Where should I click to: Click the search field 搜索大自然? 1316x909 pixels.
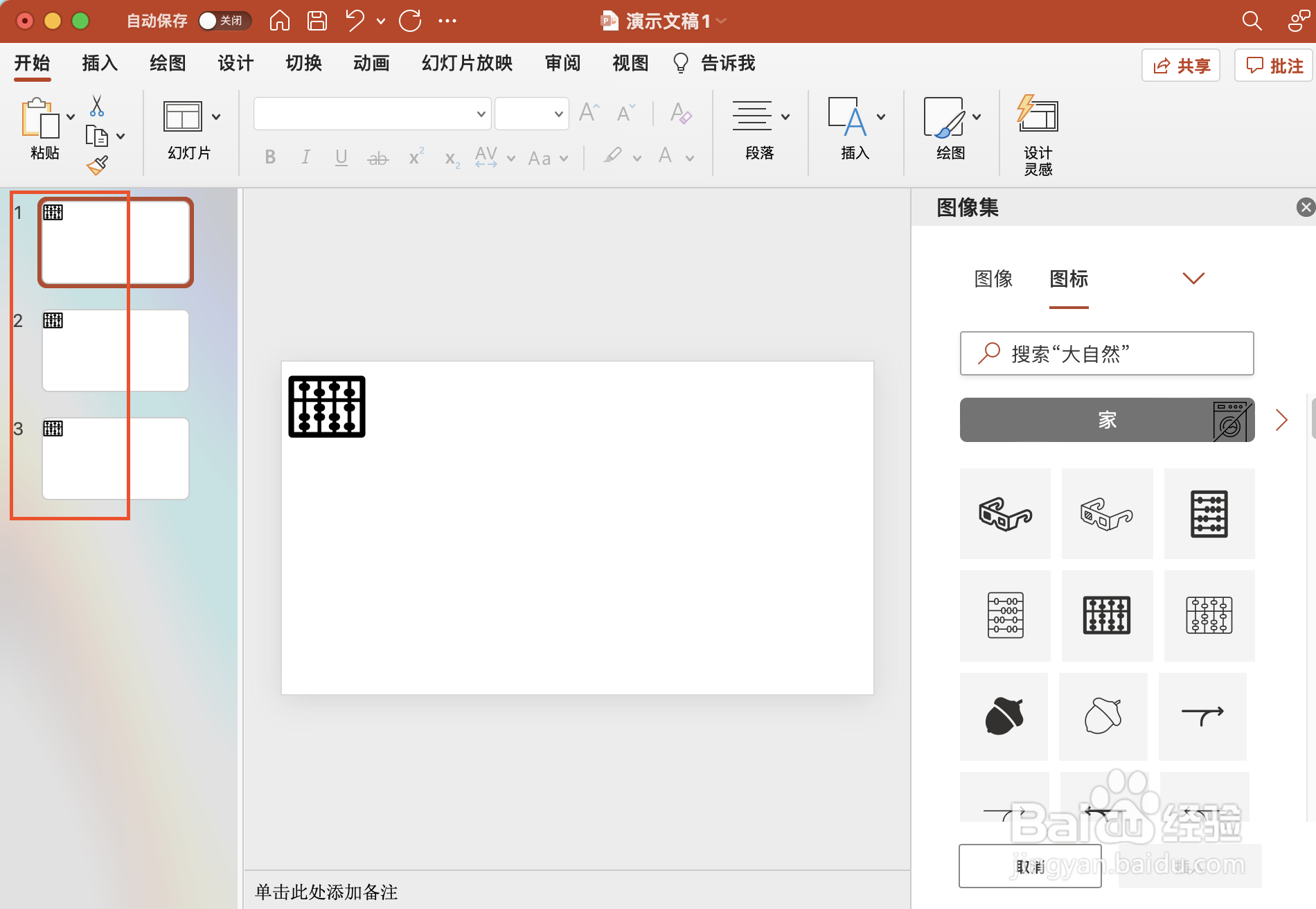(x=1106, y=353)
